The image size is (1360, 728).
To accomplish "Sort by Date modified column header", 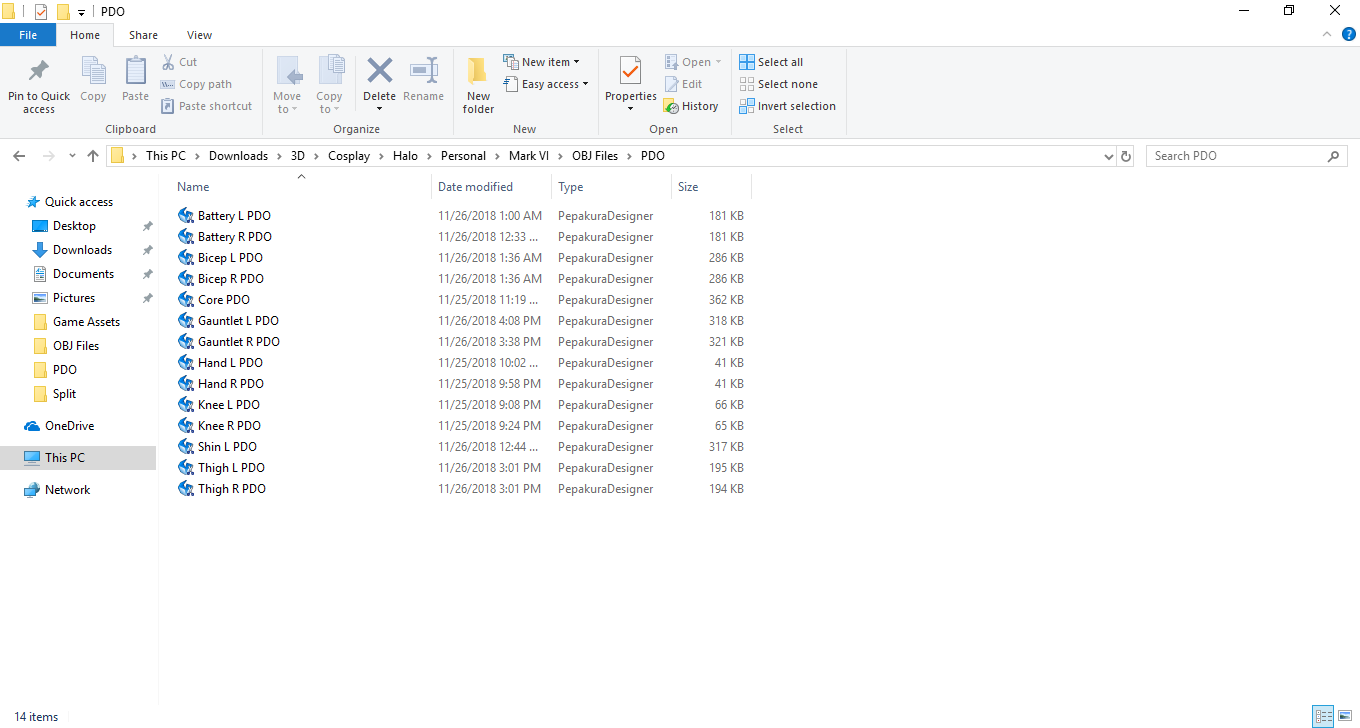I will tap(492, 187).
